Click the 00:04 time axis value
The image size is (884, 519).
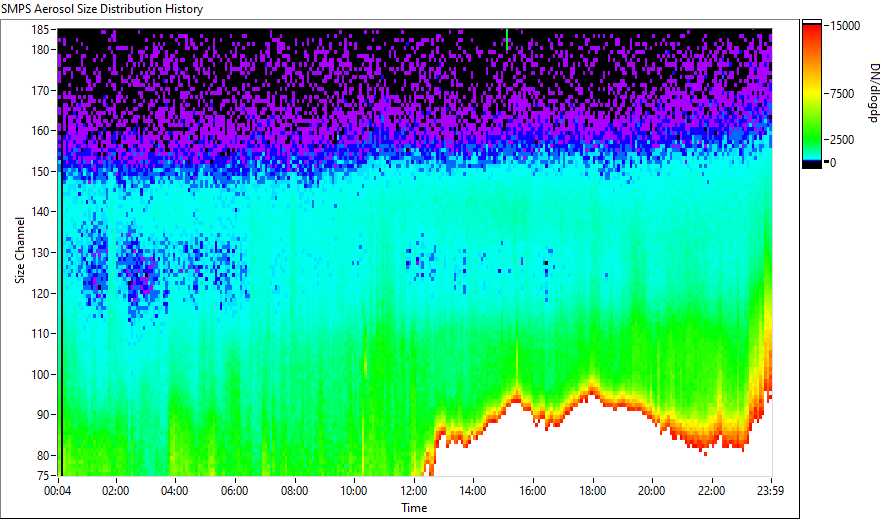[x=58, y=491]
